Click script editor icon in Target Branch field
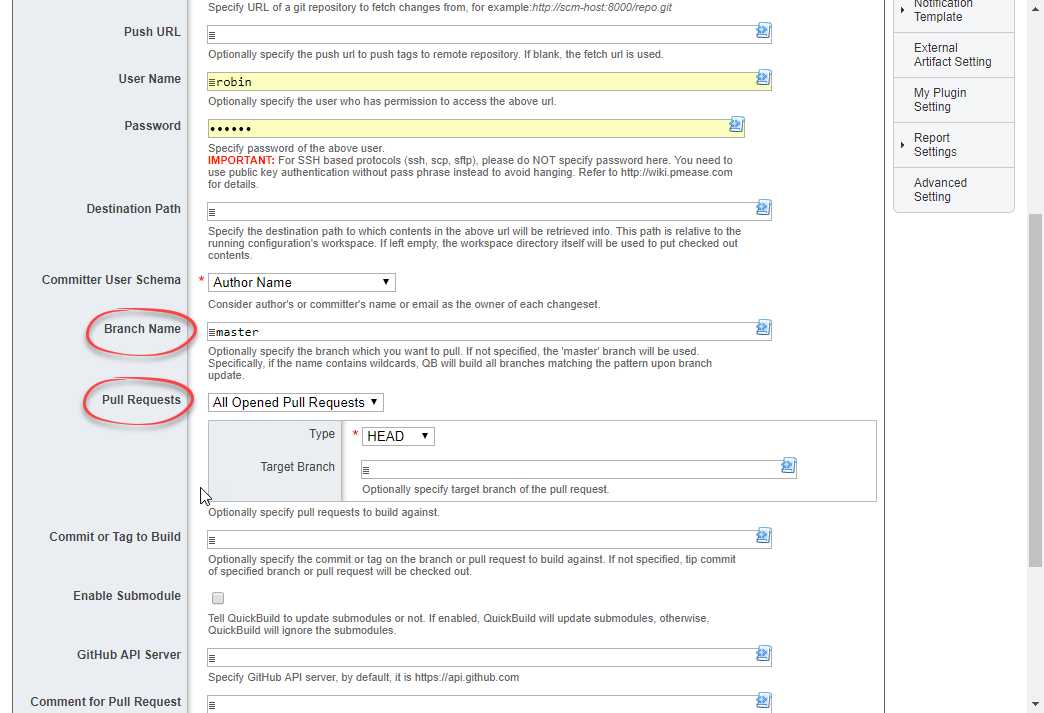This screenshot has height=713, width=1044. [788, 466]
